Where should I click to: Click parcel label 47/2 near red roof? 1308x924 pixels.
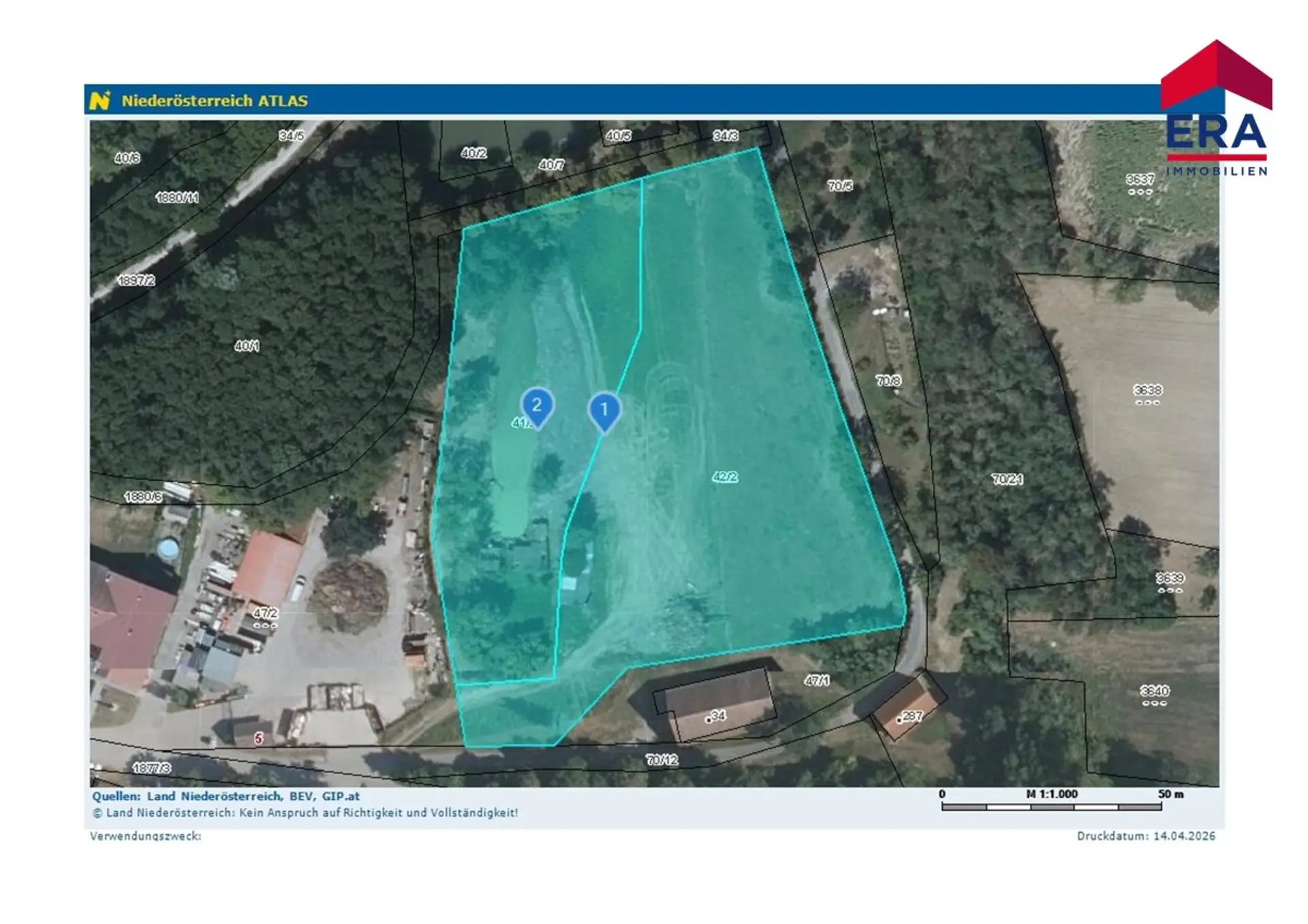point(265,613)
